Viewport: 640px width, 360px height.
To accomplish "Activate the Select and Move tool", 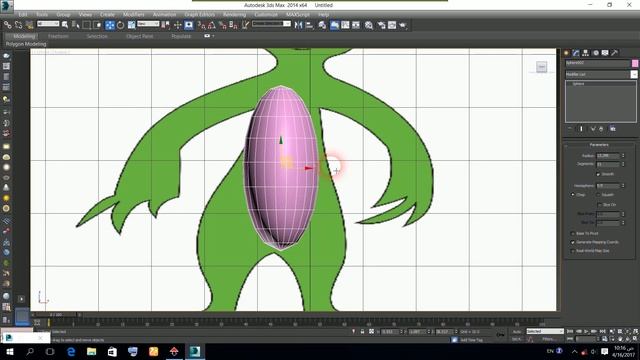I will (x=110, y=25).
